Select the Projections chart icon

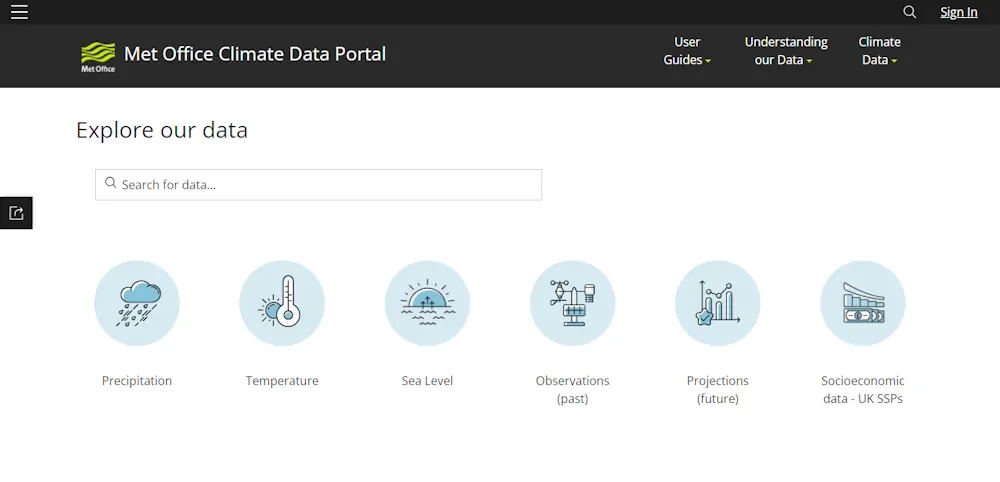coord(717,303)
